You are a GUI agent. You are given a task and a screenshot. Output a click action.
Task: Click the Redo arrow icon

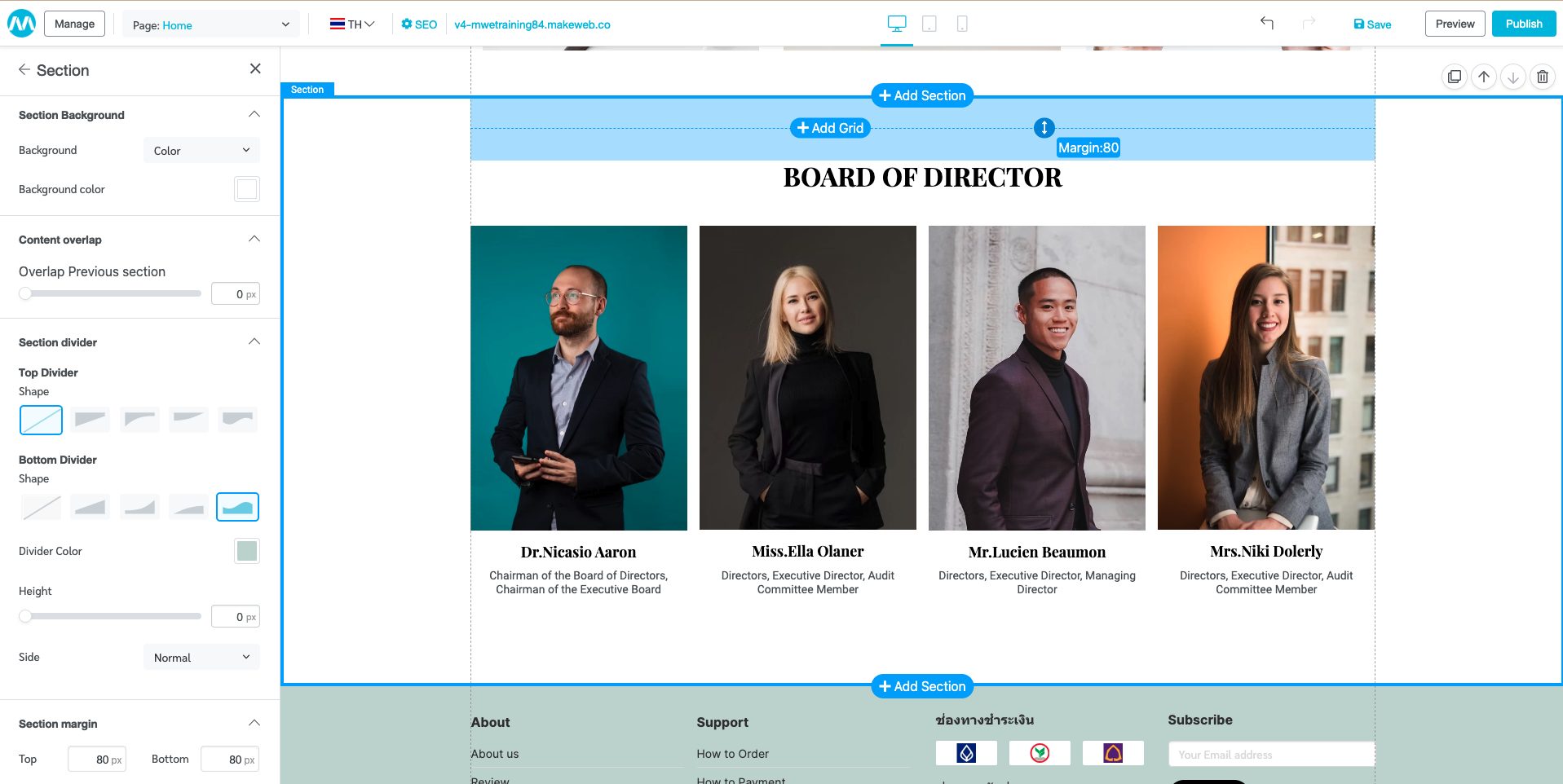click(x=1309, y=24)
